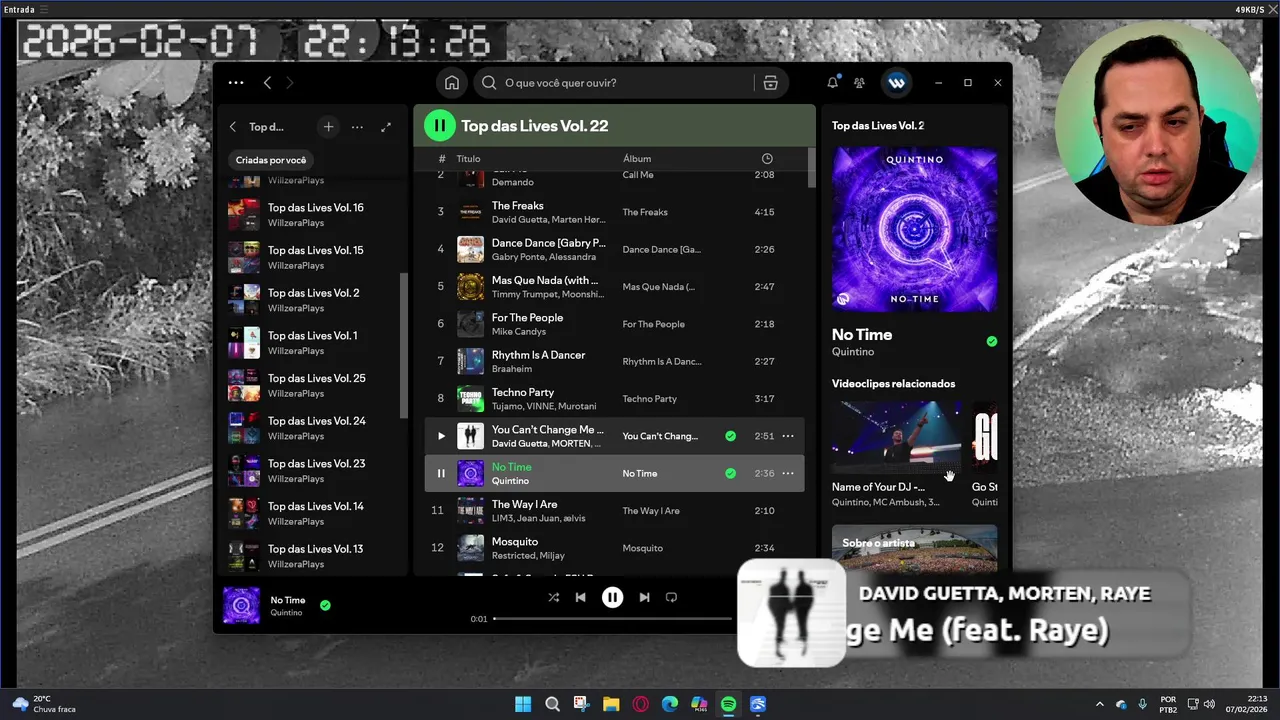Image resolution: width=1280 pixels, height=720 pixels.
Task: Sort tracks by Álbum column header
Action: pyautogui.click(x=637, y=159)
